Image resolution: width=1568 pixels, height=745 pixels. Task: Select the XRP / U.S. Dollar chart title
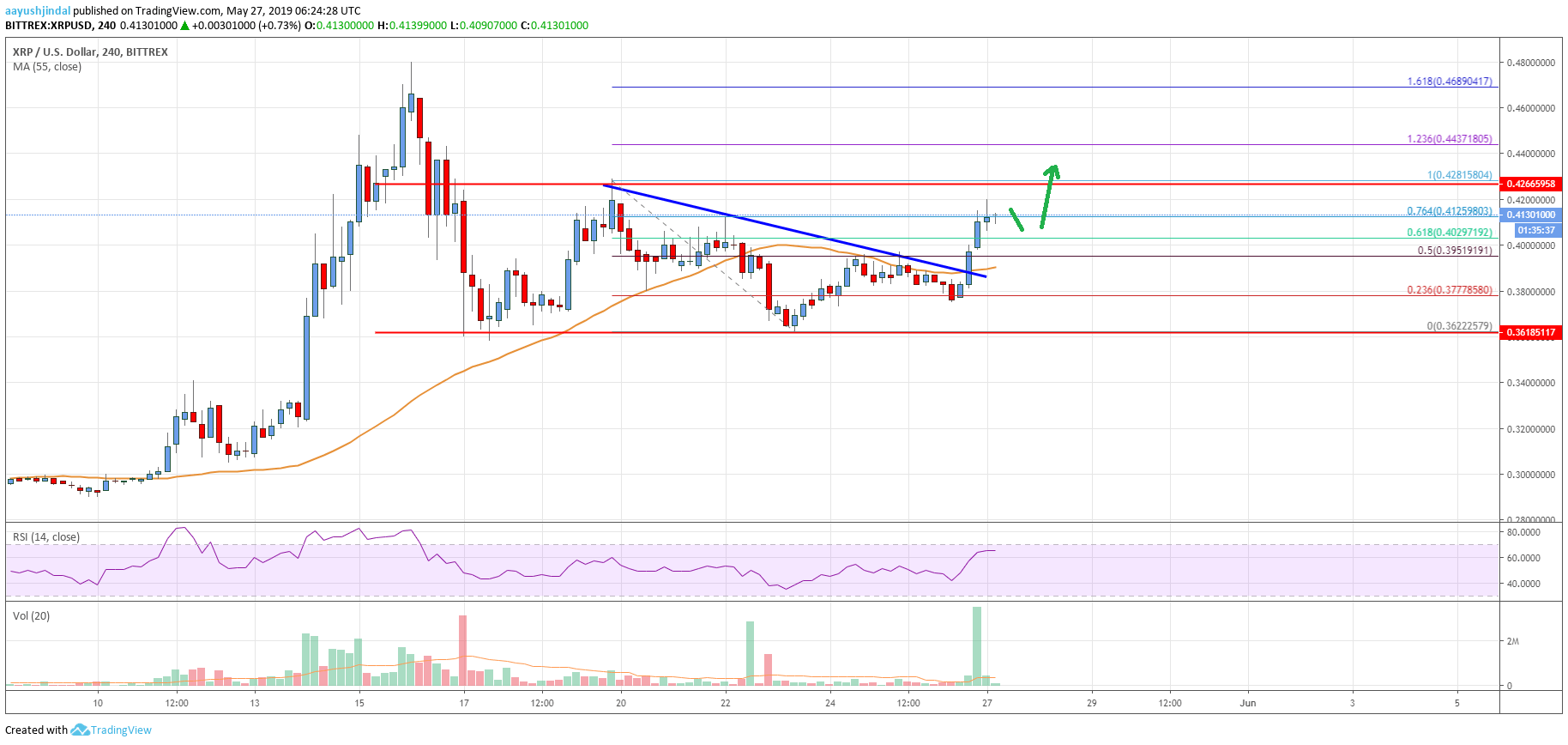pyautogui.click(x=90, y=51)
